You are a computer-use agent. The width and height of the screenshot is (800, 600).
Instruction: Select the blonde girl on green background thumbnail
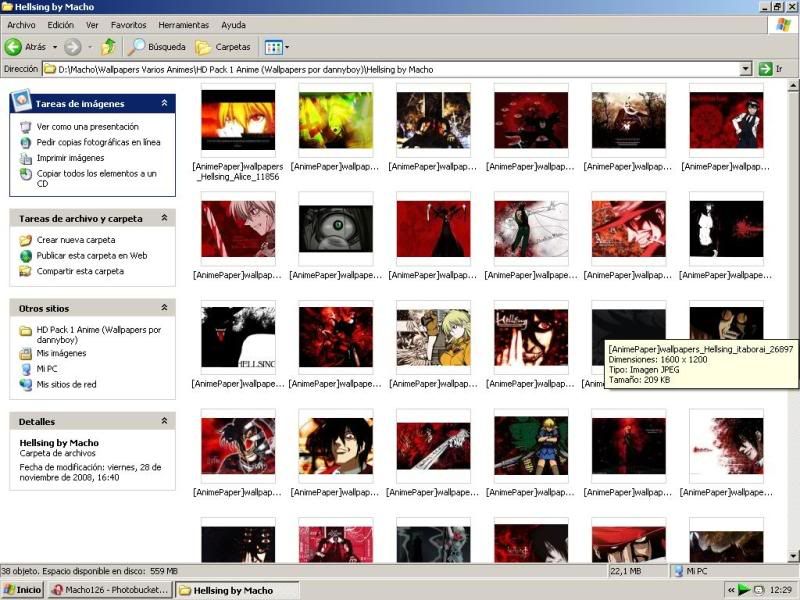(531, 446)
